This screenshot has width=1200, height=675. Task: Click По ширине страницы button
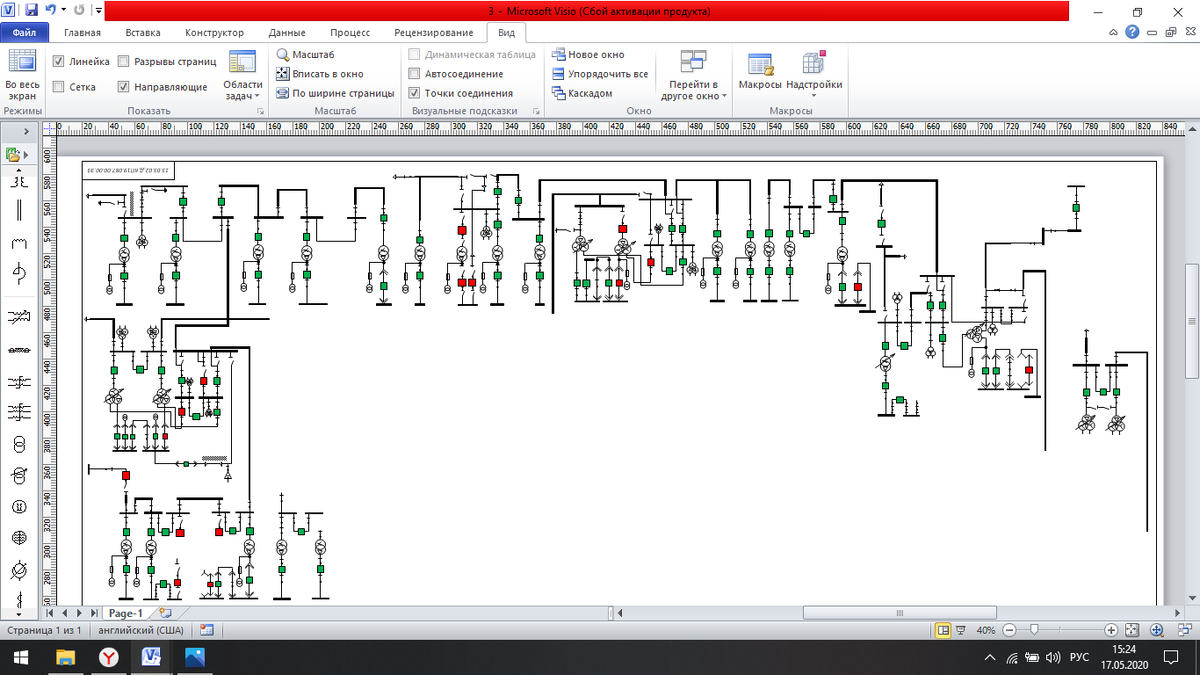(335, 93)
